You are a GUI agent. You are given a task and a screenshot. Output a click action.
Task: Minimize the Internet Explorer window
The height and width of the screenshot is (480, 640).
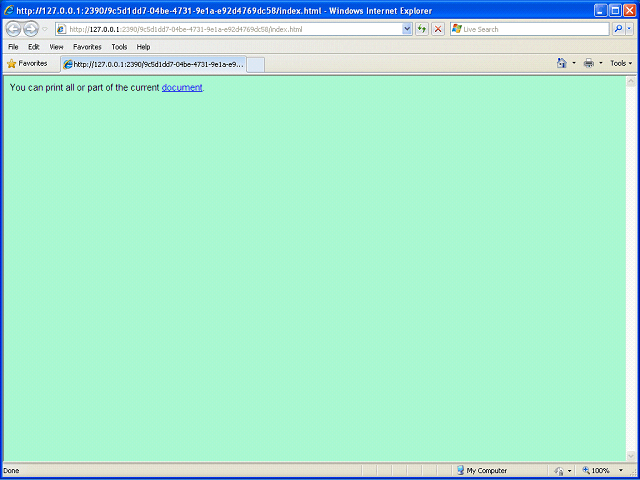[600, 11]
